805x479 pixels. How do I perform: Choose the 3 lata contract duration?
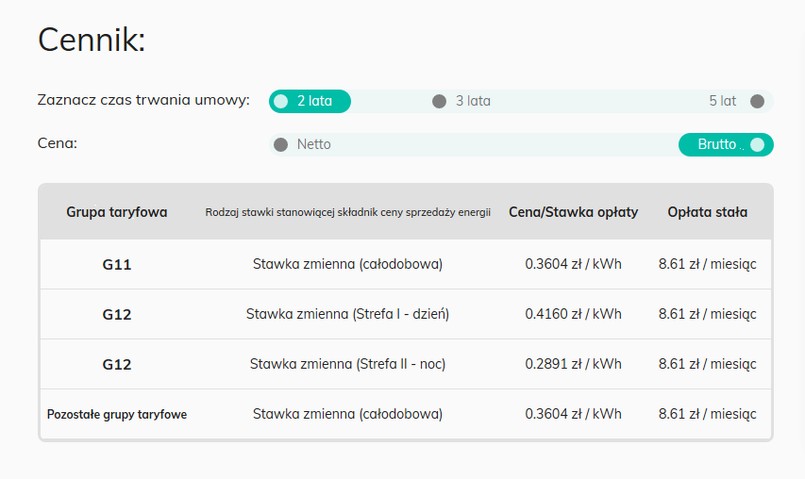pyautogui.click(x=461, y=101)
